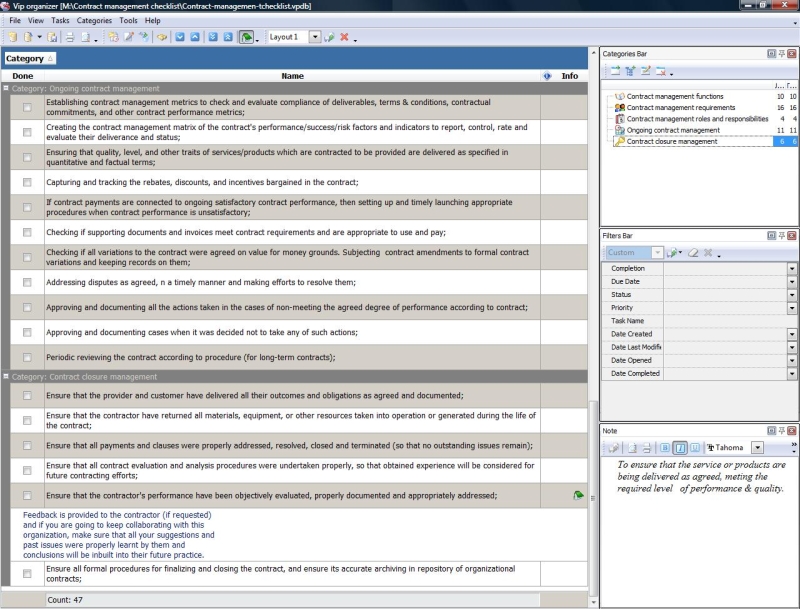800x609 pixels.
Task: Mark 'Ensure that all payments and clauses' as done
Action: coord(27,445)
